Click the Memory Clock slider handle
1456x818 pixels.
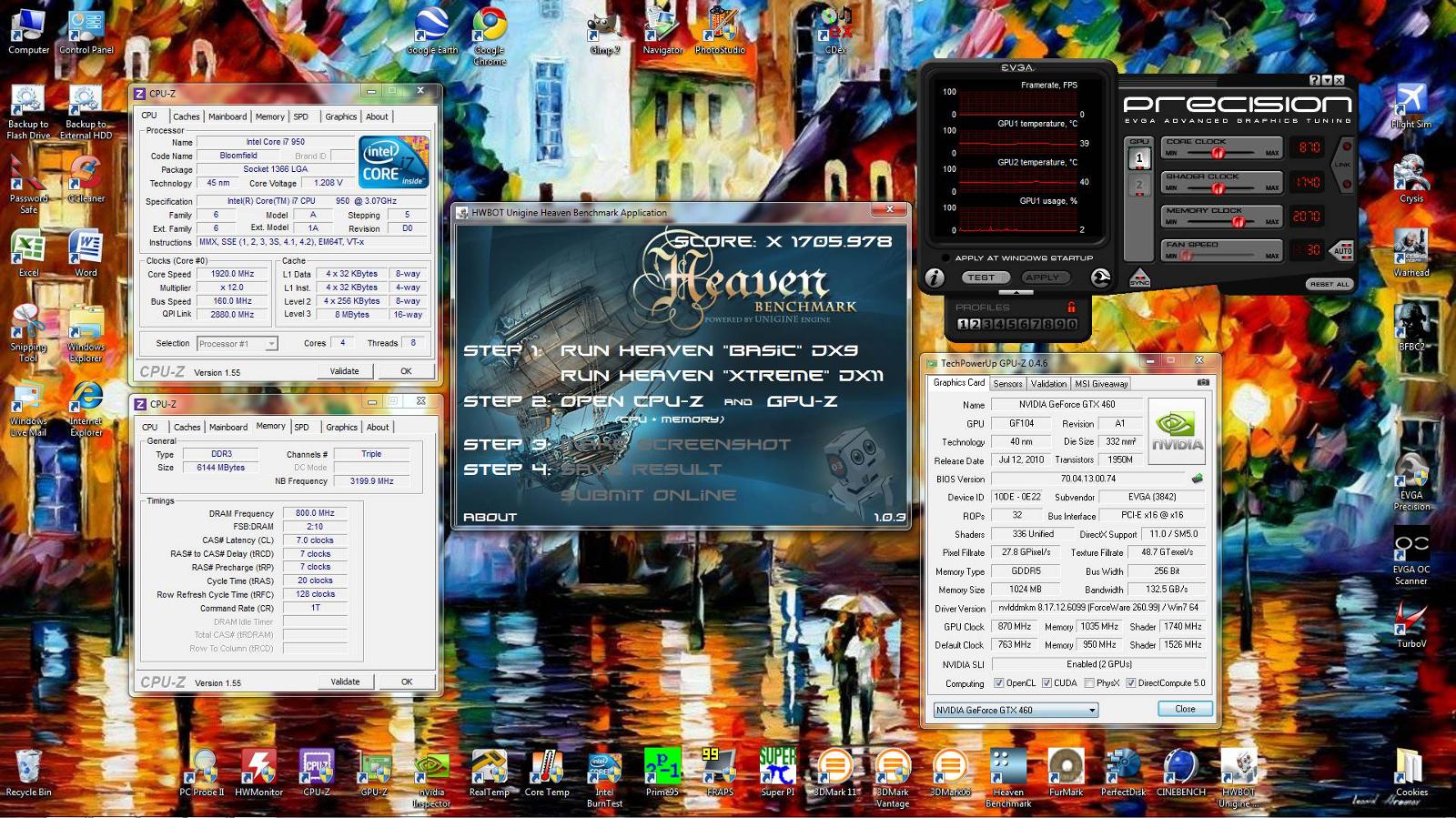click(x=1239, y=222)
